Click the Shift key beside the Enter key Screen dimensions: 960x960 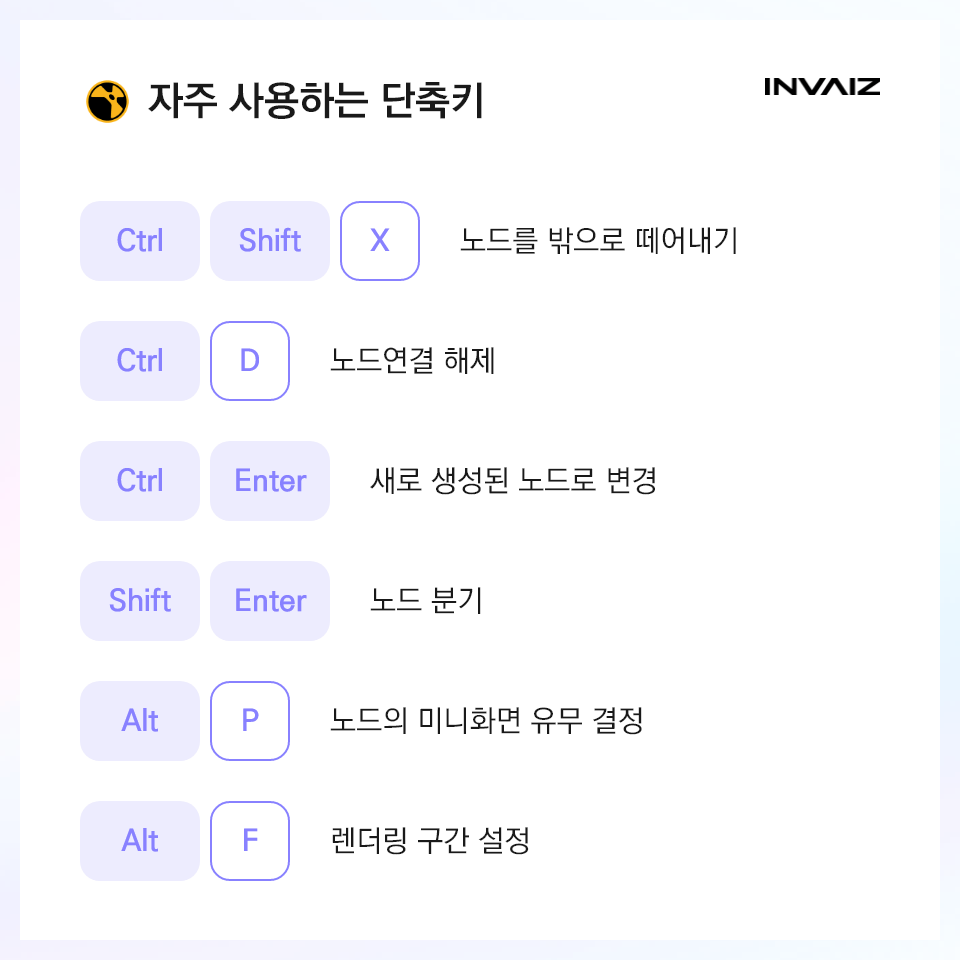pyautogui.click(x=140, y=601)
